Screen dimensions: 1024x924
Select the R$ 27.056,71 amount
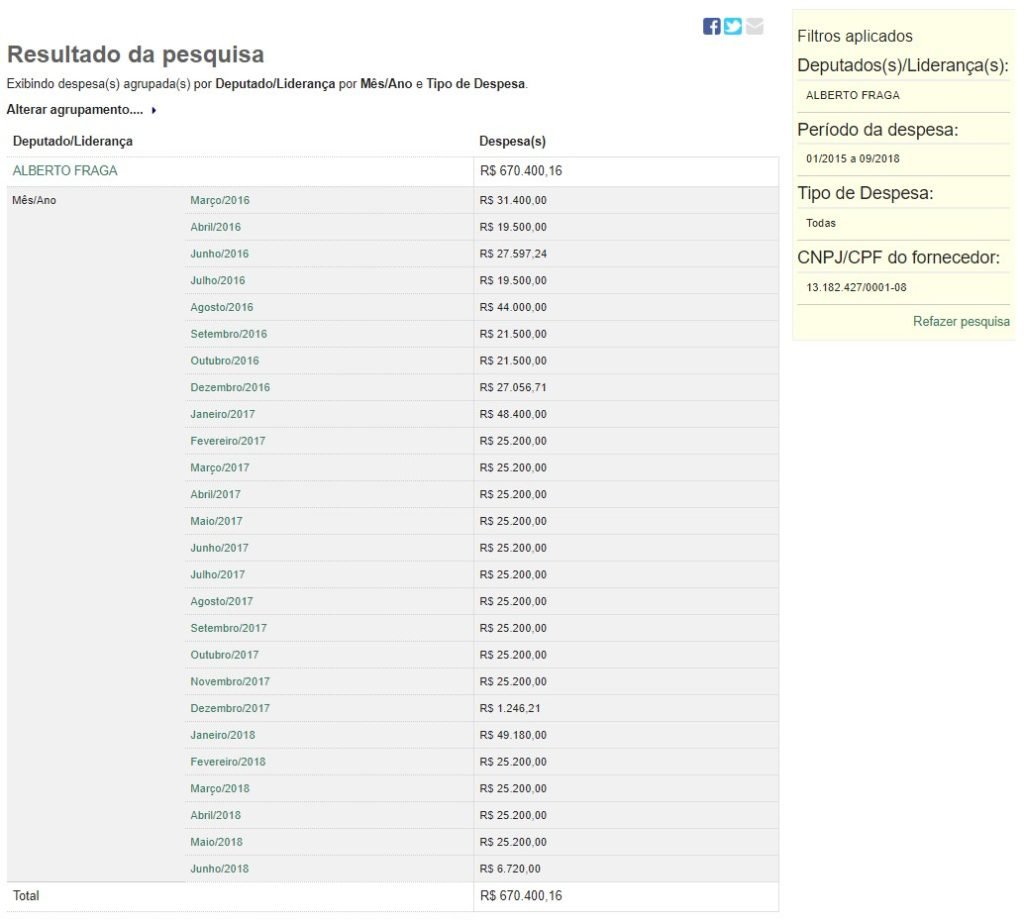coord(513,387)
